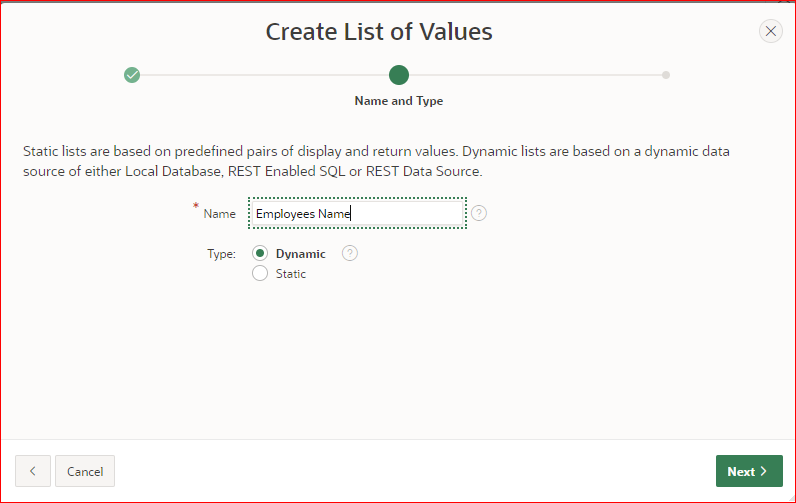Open help for the Type option

pyautogui.click(x=350, y=253)
